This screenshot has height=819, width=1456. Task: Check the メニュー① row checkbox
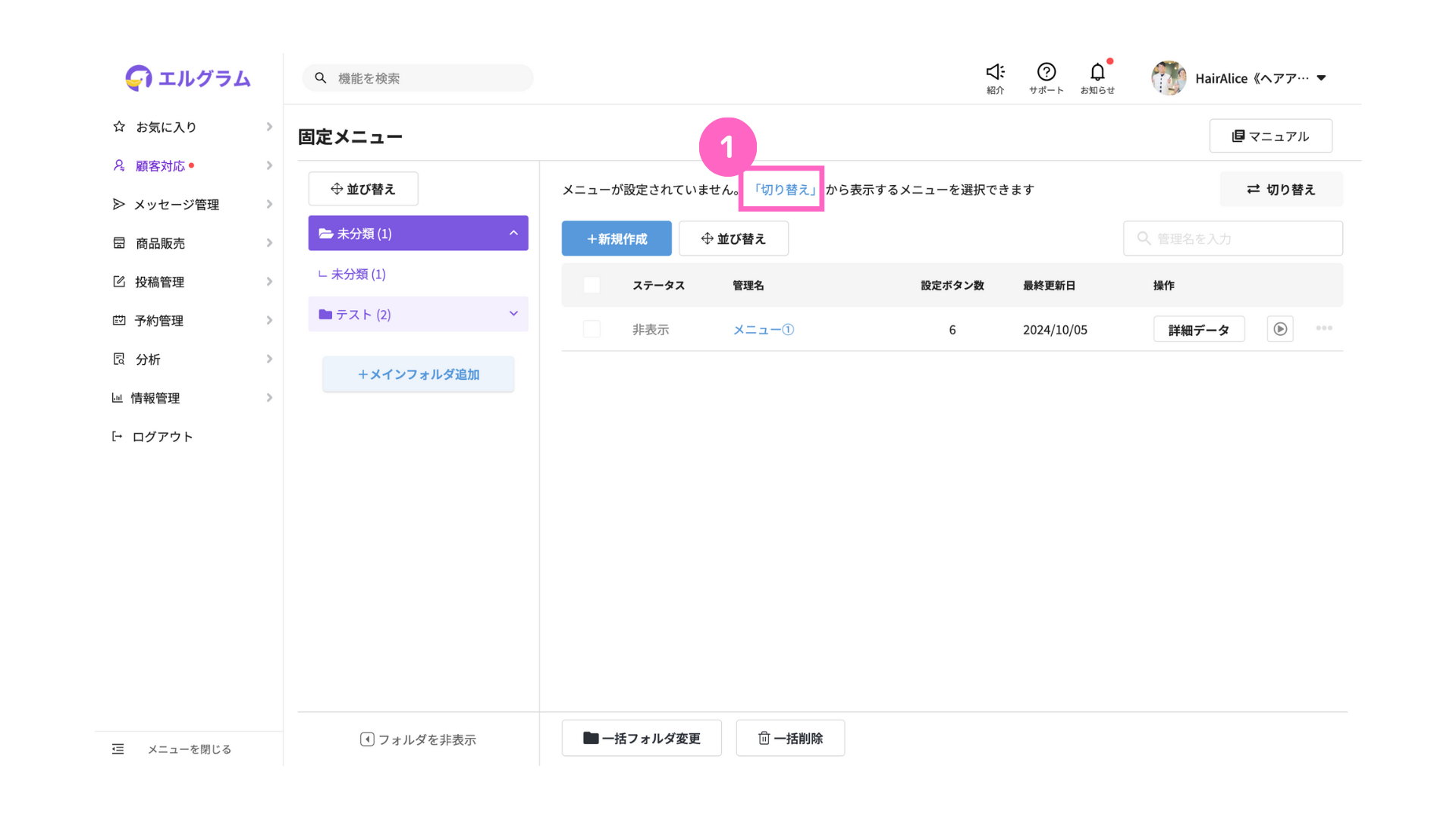pyautogui.click(x=591, y=329)
